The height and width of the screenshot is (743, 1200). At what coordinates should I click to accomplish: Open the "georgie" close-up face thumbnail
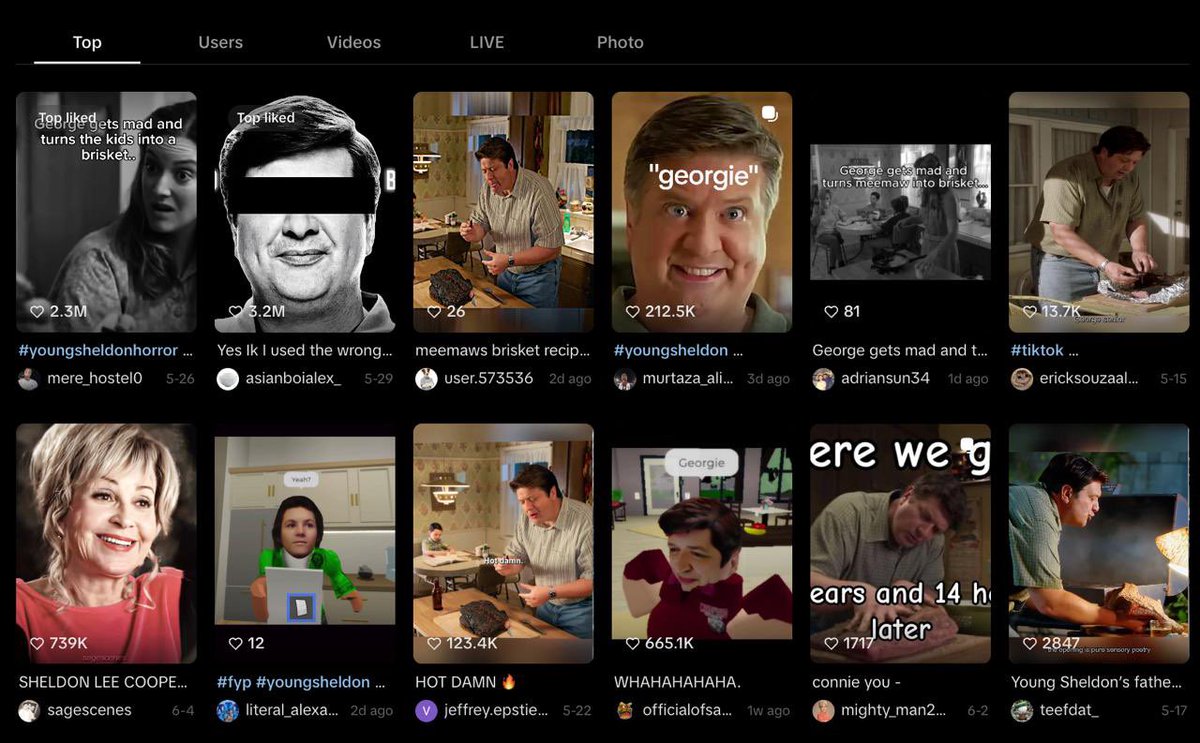click(702, 212)
